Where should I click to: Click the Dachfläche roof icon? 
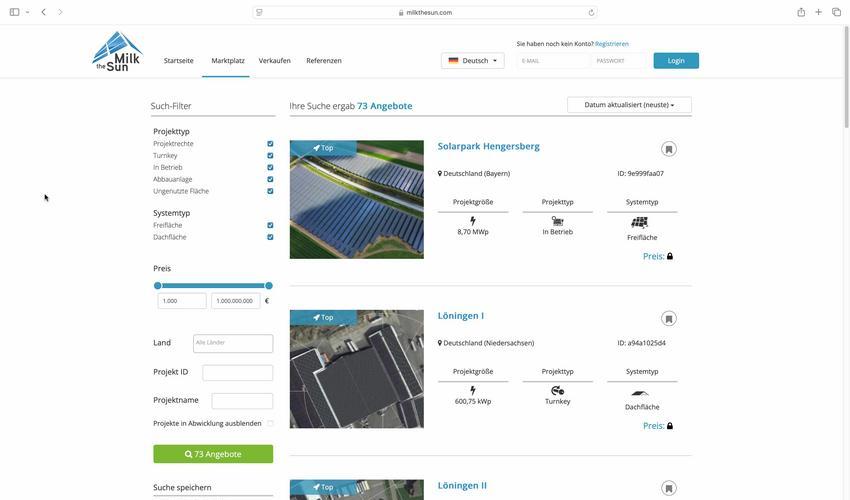[x=640, y=394]
